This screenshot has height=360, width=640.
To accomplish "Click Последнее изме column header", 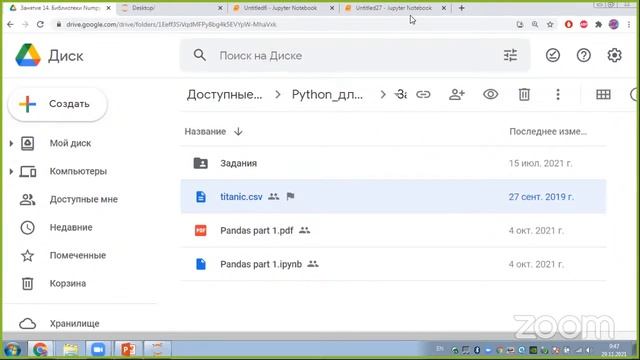I will click(548, 131).
